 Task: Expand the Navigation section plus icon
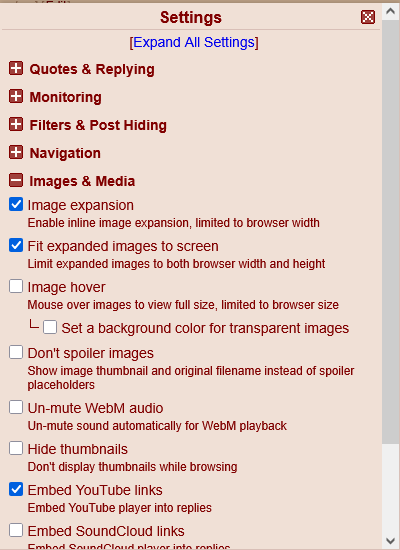(x=16, y=153)
